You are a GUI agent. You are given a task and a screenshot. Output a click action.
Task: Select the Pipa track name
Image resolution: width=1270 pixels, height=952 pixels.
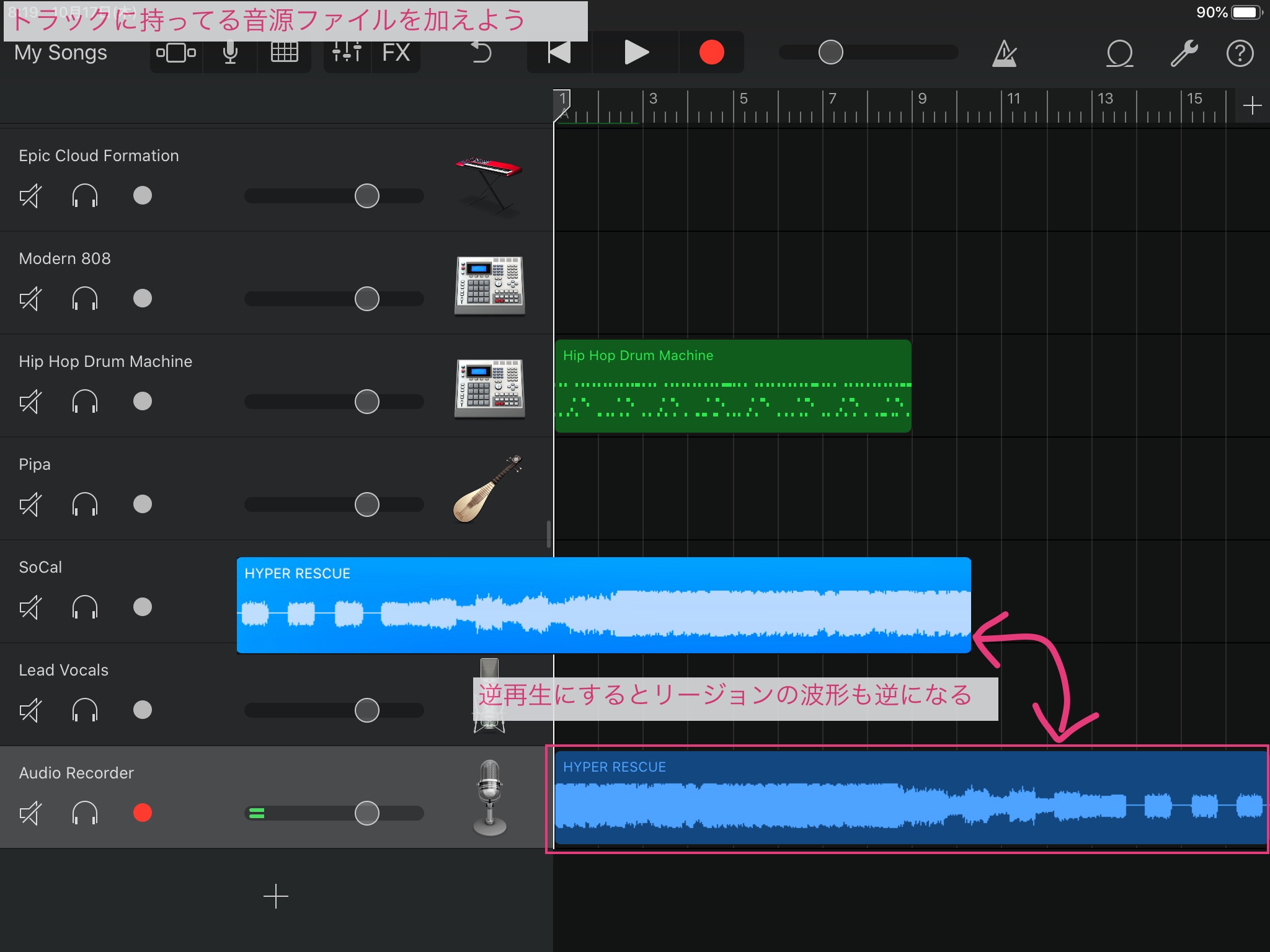click(35, 465)
